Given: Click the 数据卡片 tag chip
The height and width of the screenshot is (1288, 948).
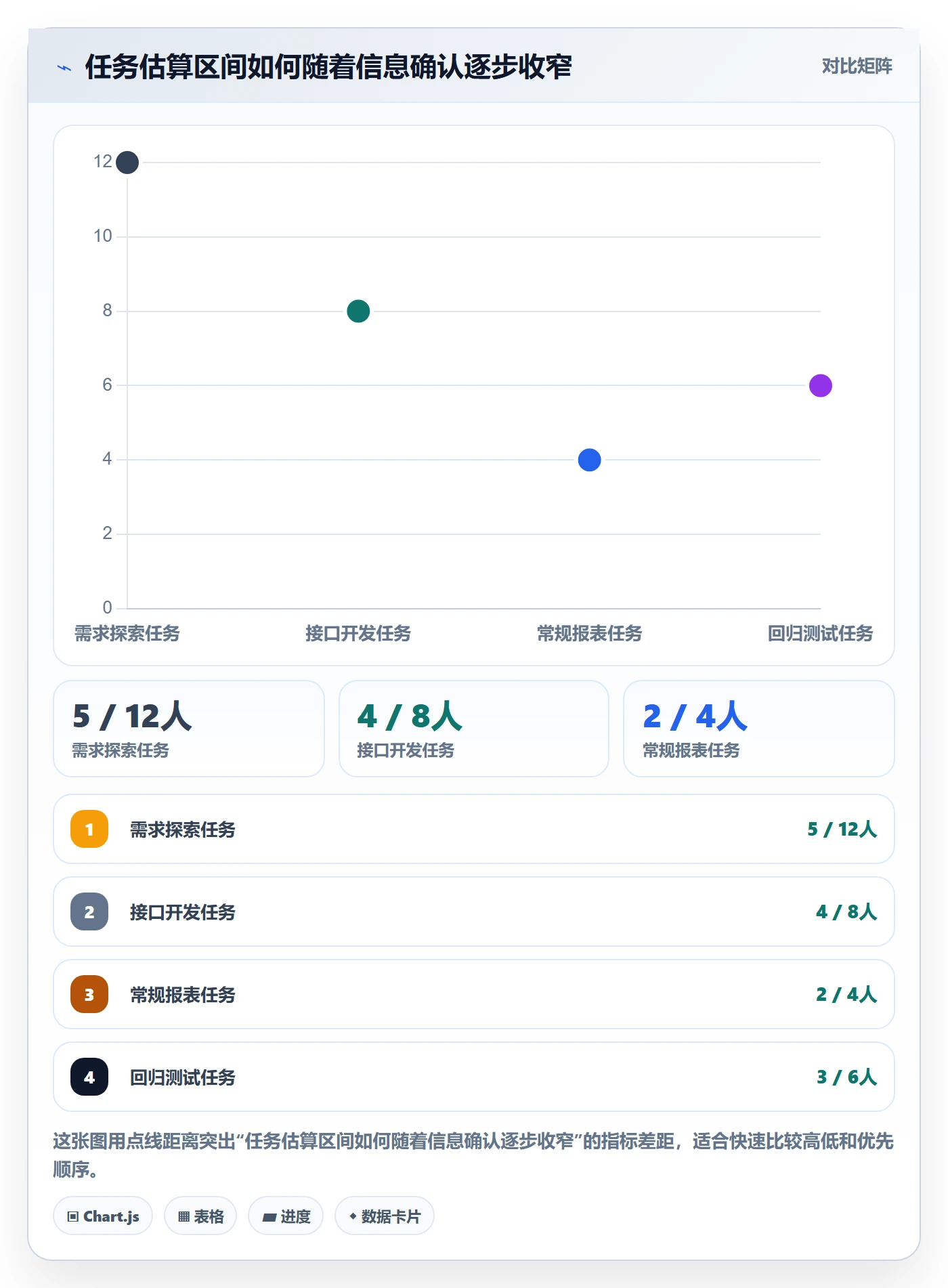Looking at the screenshot, I should [385, 1216].
